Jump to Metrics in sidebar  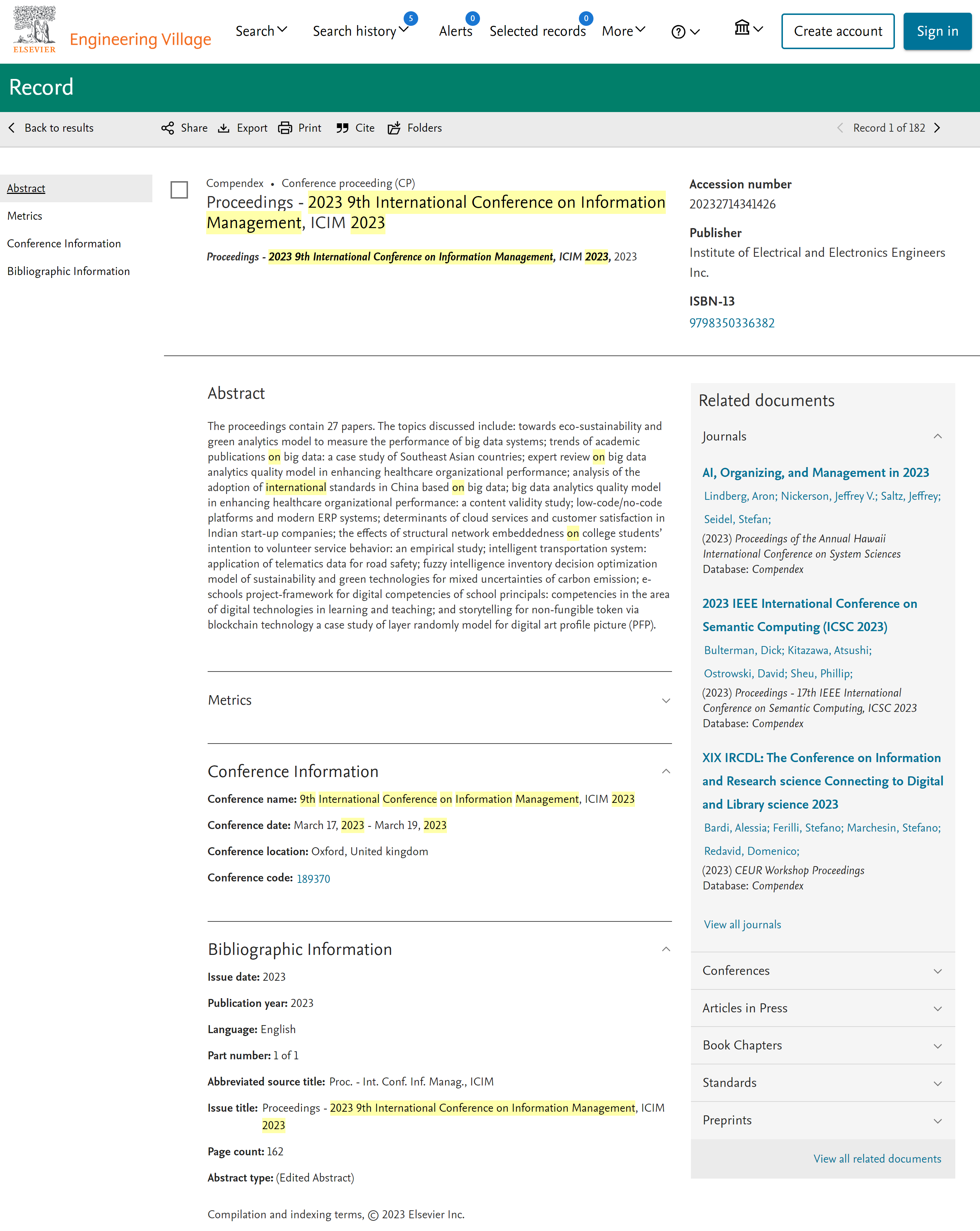[x=24, y=216]
